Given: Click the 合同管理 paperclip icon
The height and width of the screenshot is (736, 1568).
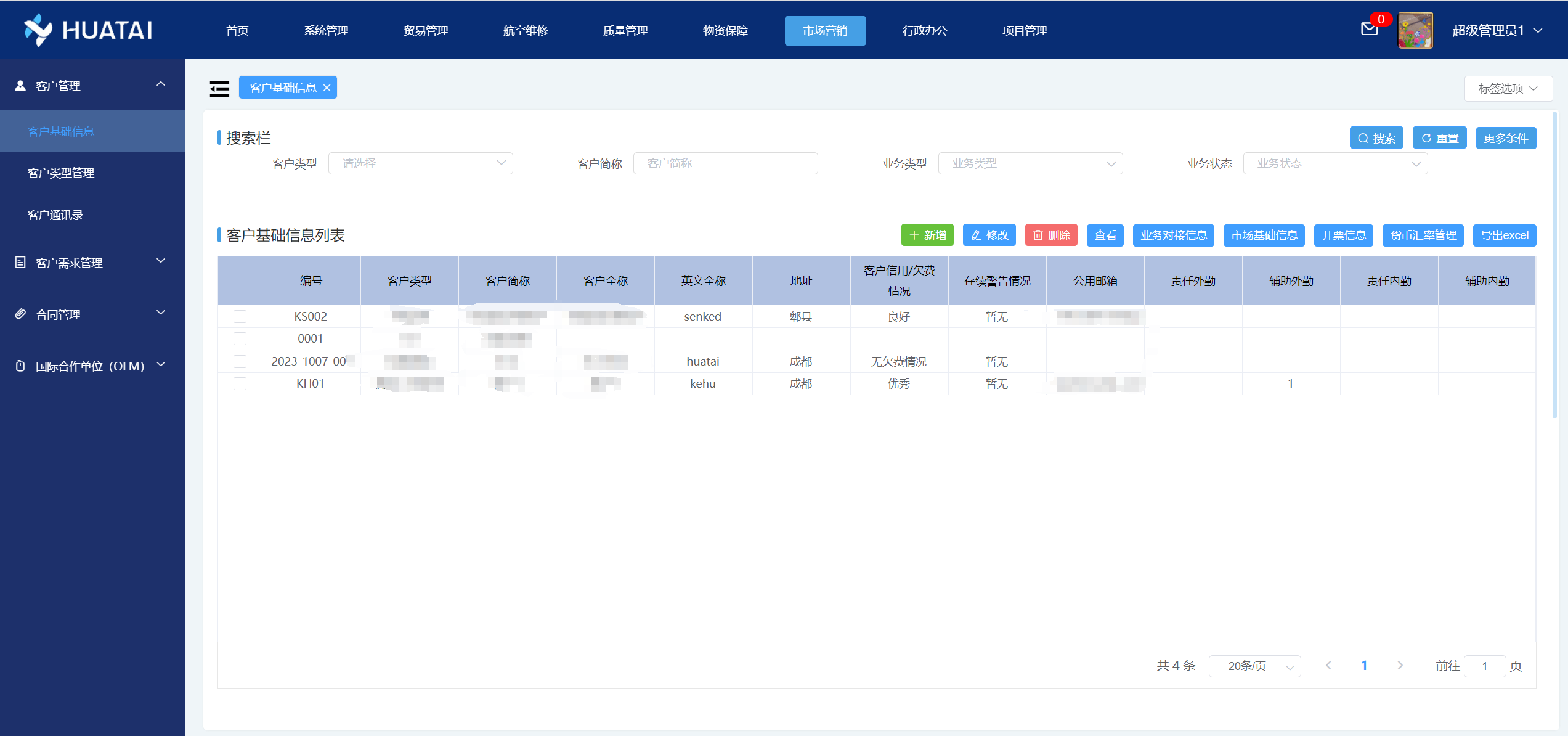Looking at the screenshot, I should point(20,314).
